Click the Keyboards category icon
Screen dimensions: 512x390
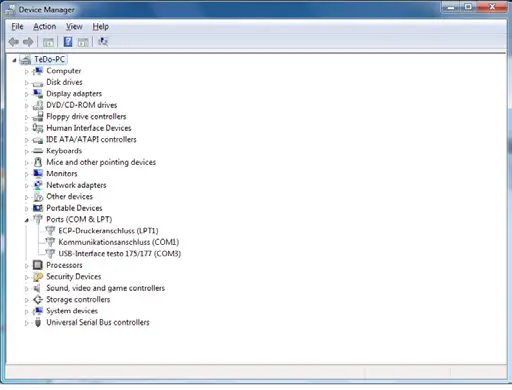click(x=38, y=151)
